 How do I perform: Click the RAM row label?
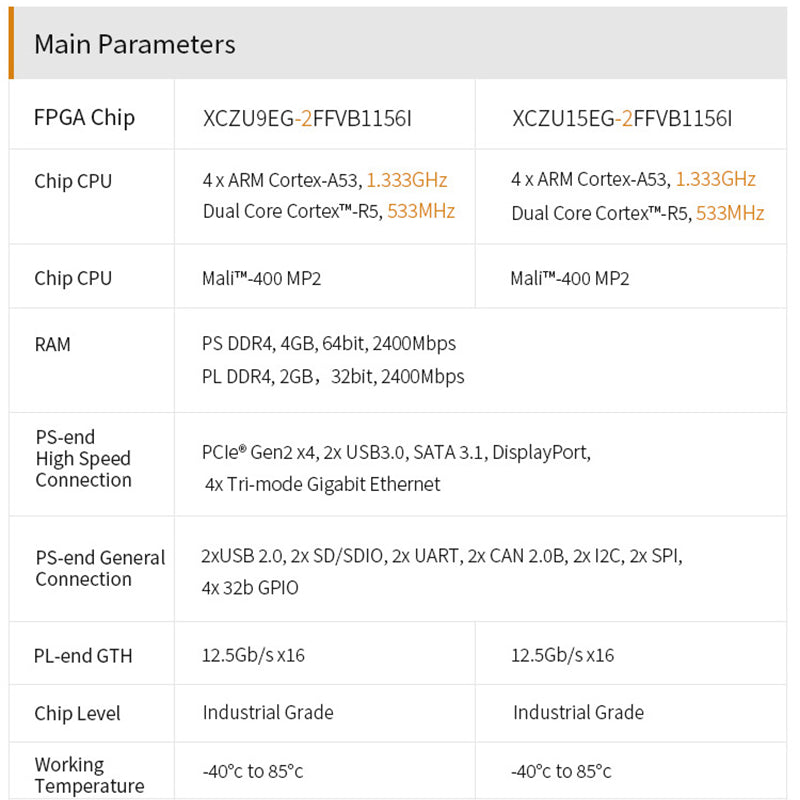pyautogui.click(x=53, y=344)
